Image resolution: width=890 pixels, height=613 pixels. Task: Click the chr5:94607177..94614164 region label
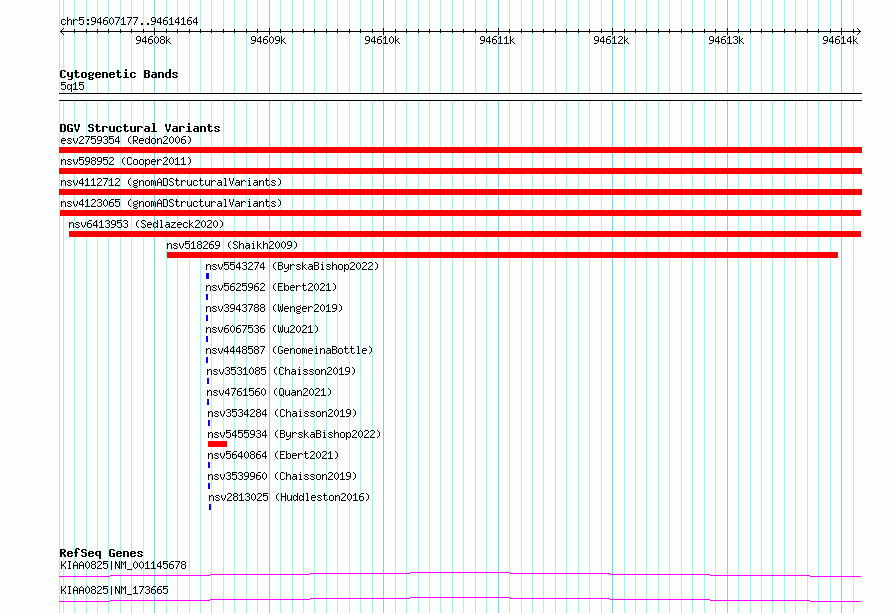pos(129,22)
